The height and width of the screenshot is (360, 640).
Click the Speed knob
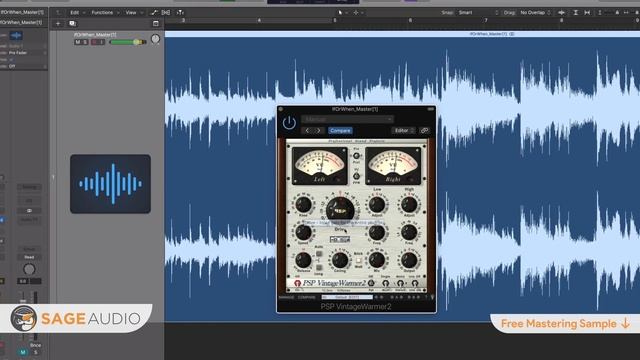[303, 232]
